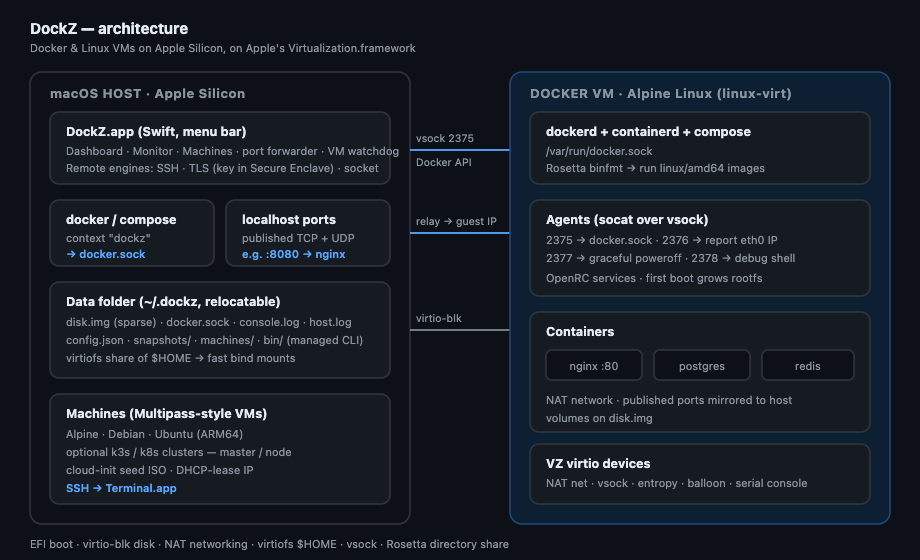Open the '→ docker.sock' blue link
This screenshot has height=560, width=920.
tap(106, 254)
